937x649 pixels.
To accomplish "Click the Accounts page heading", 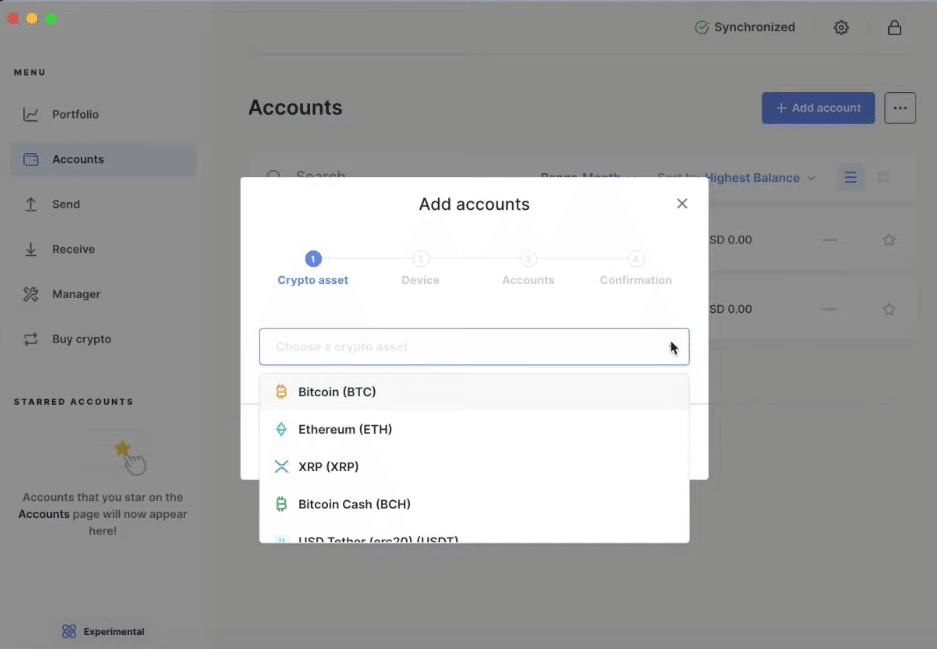I will click(295, 108).
